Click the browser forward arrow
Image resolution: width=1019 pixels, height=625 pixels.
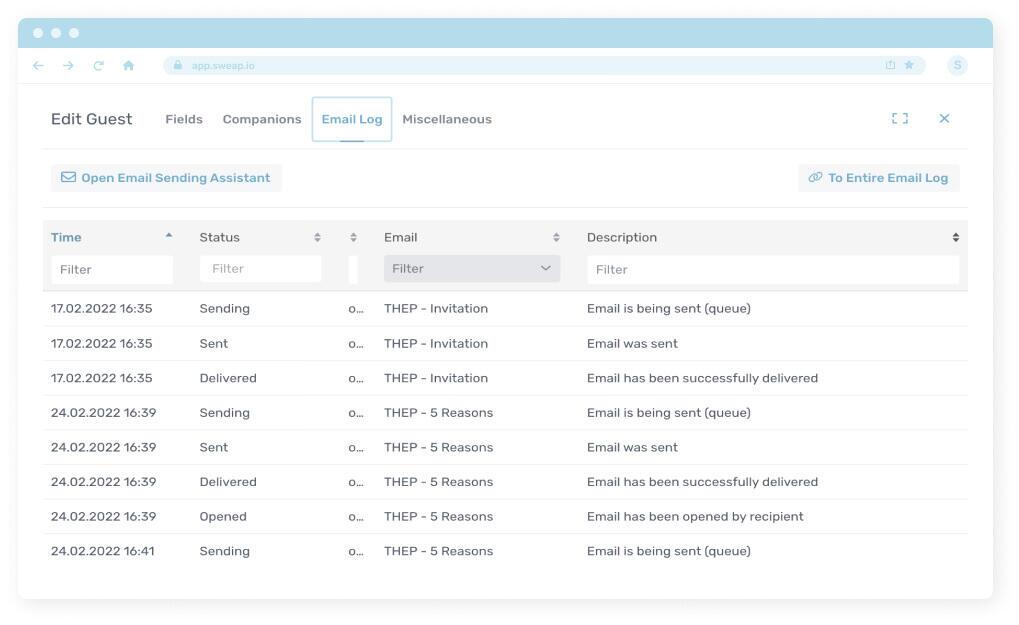pyautogui.click(x=68, y=66)
